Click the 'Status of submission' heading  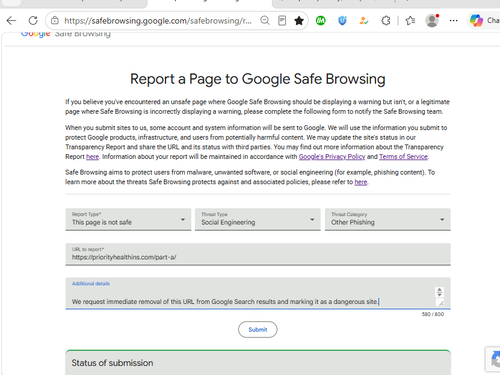pos(112,363)
